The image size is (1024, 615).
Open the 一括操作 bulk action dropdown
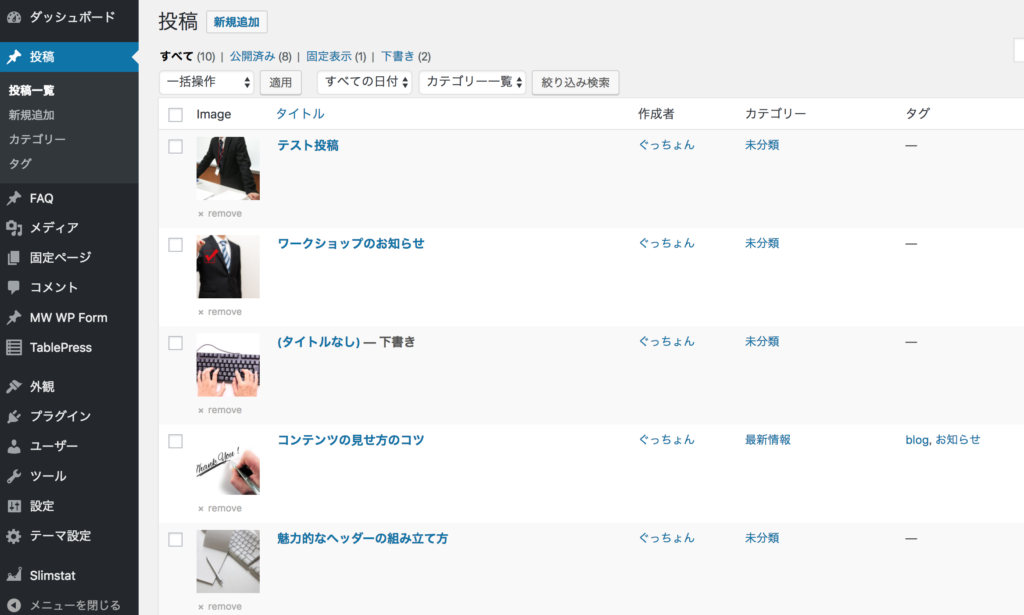tap(206, 82)
